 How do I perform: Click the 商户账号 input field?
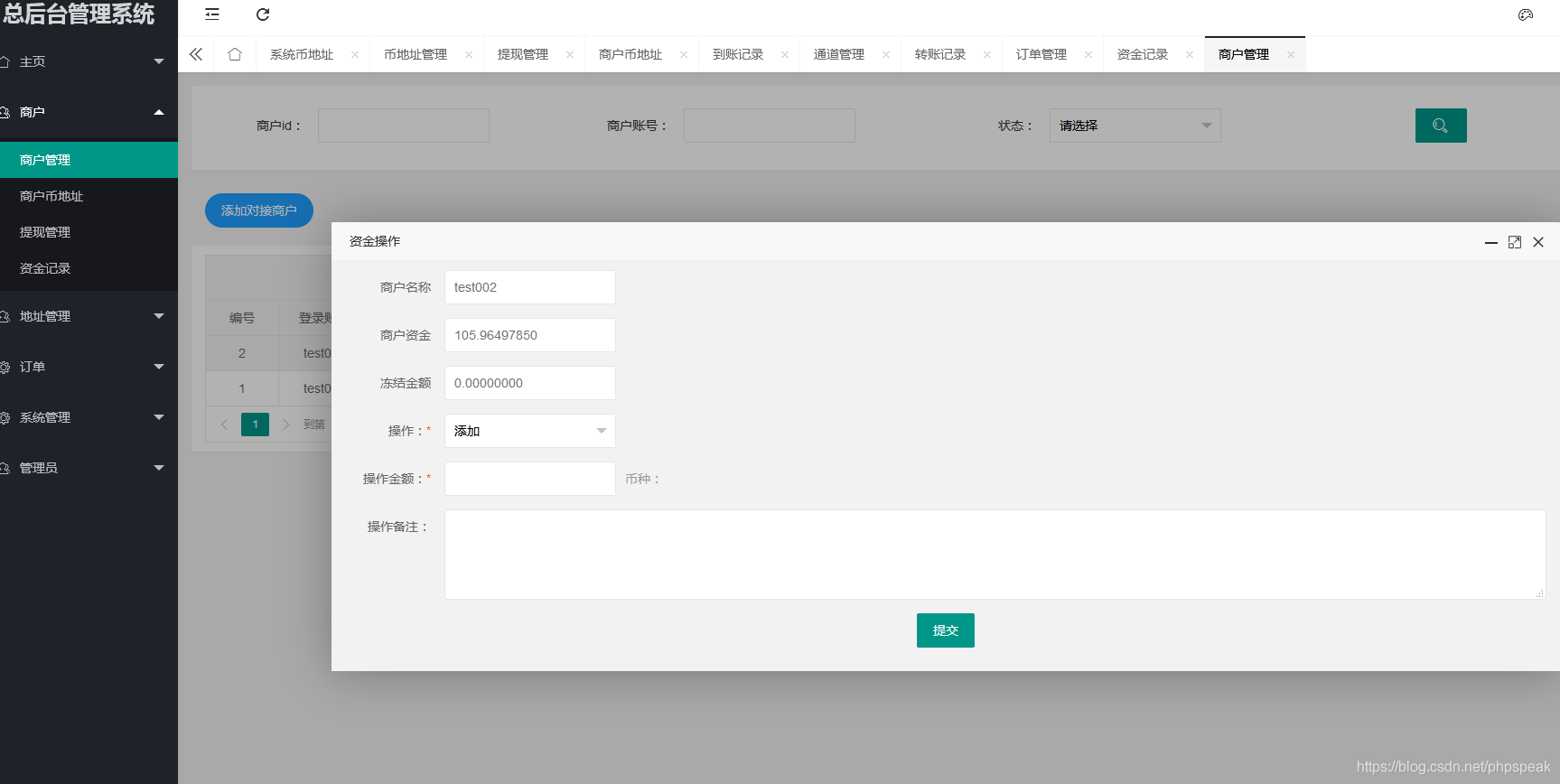770,126
